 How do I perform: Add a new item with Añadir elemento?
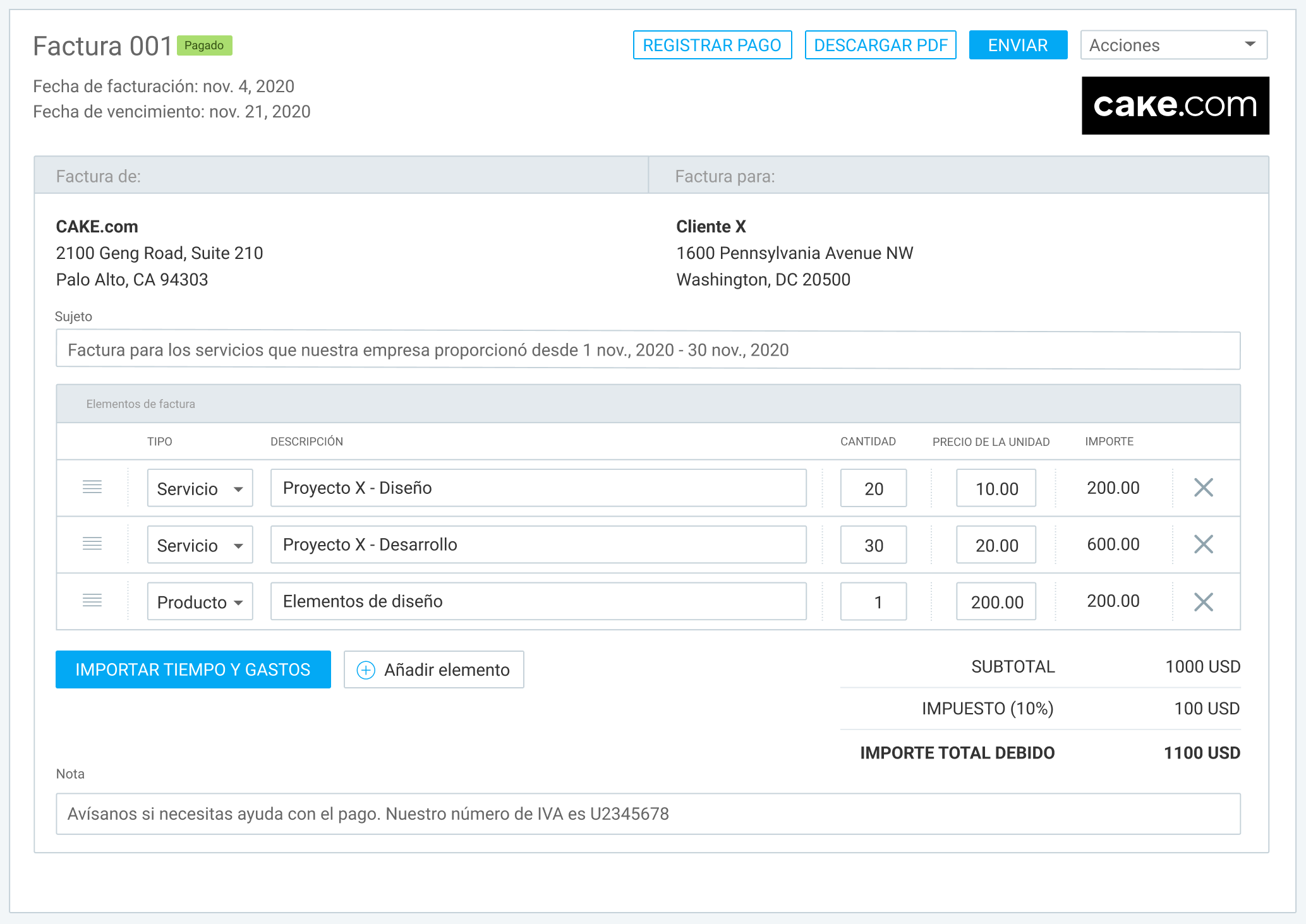(434, 669)
